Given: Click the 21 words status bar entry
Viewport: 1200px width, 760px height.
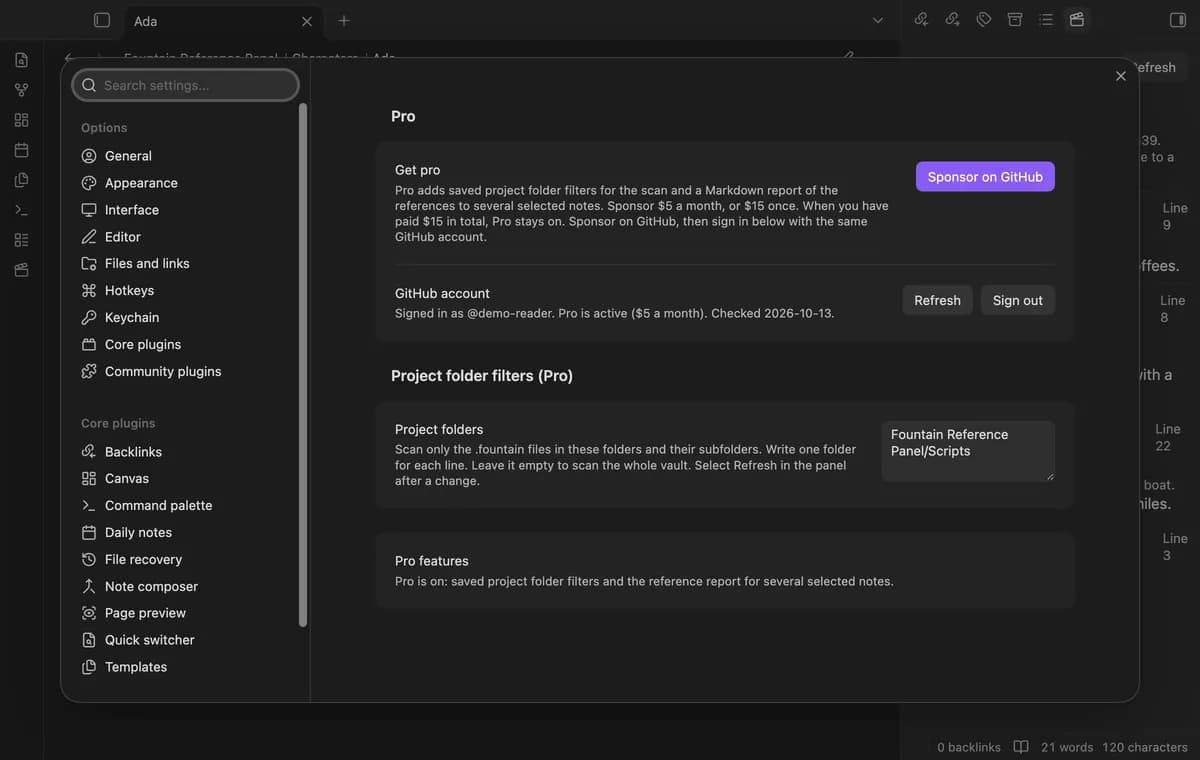Looking at the screenshot, I should point(1067,747).
